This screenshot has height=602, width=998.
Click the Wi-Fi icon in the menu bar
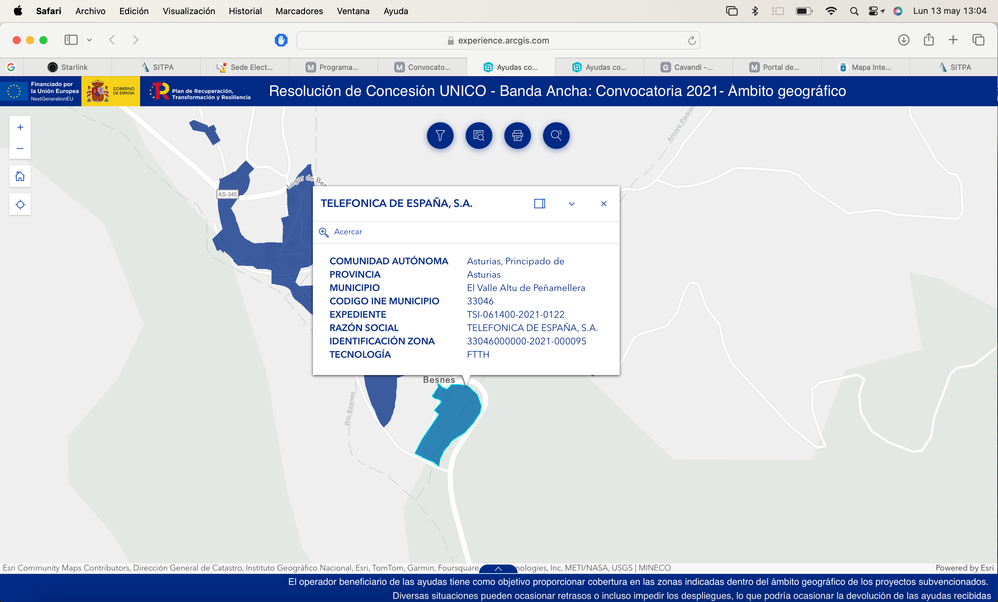pyautogui.click(x=831, y=11)
